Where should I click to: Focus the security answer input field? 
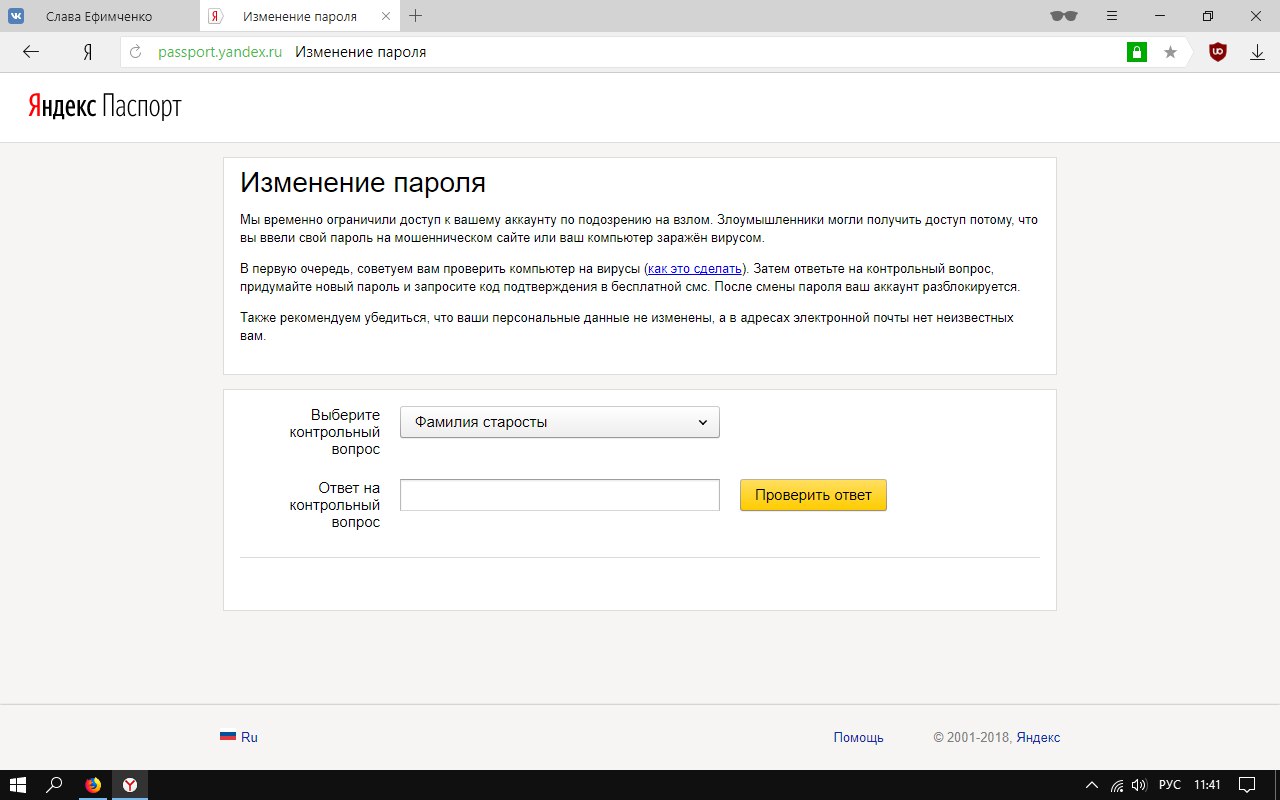point(560,495)
